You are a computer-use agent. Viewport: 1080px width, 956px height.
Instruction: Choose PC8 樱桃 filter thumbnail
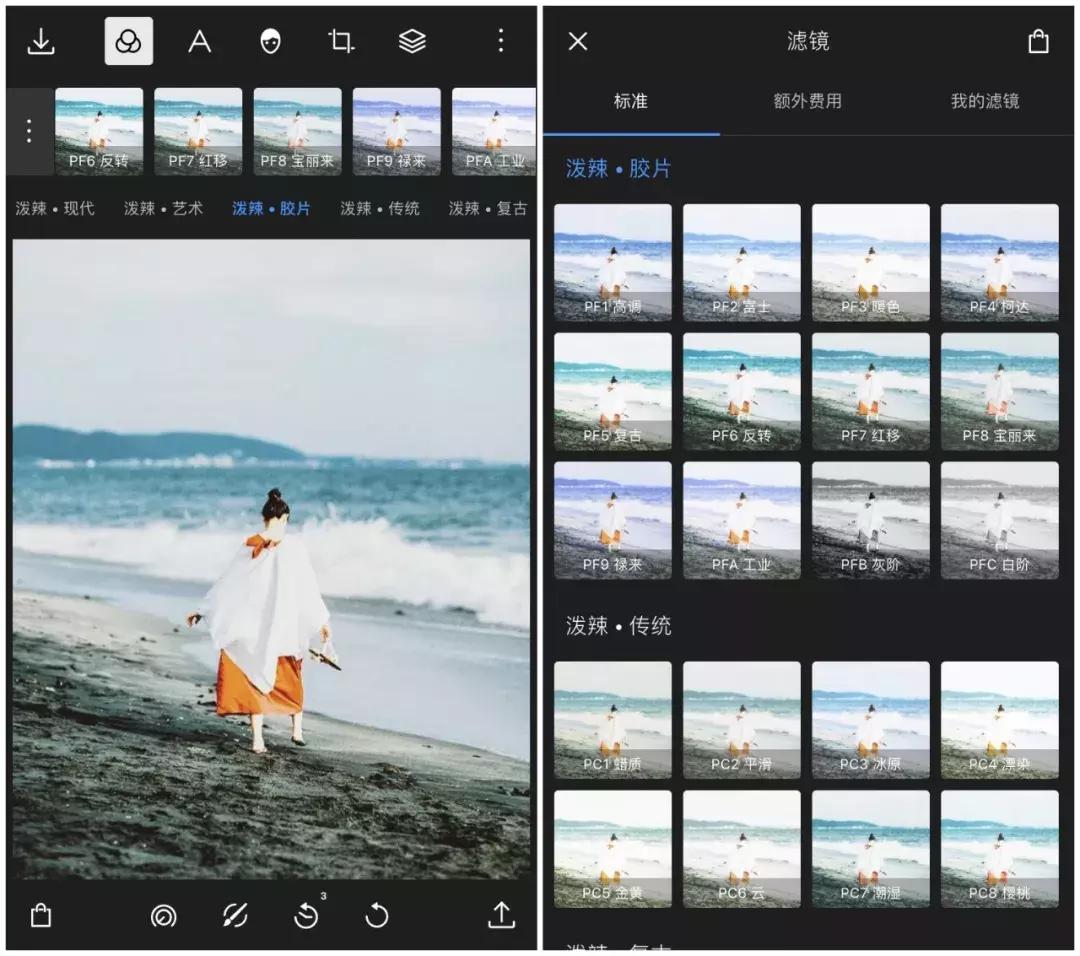999,849
